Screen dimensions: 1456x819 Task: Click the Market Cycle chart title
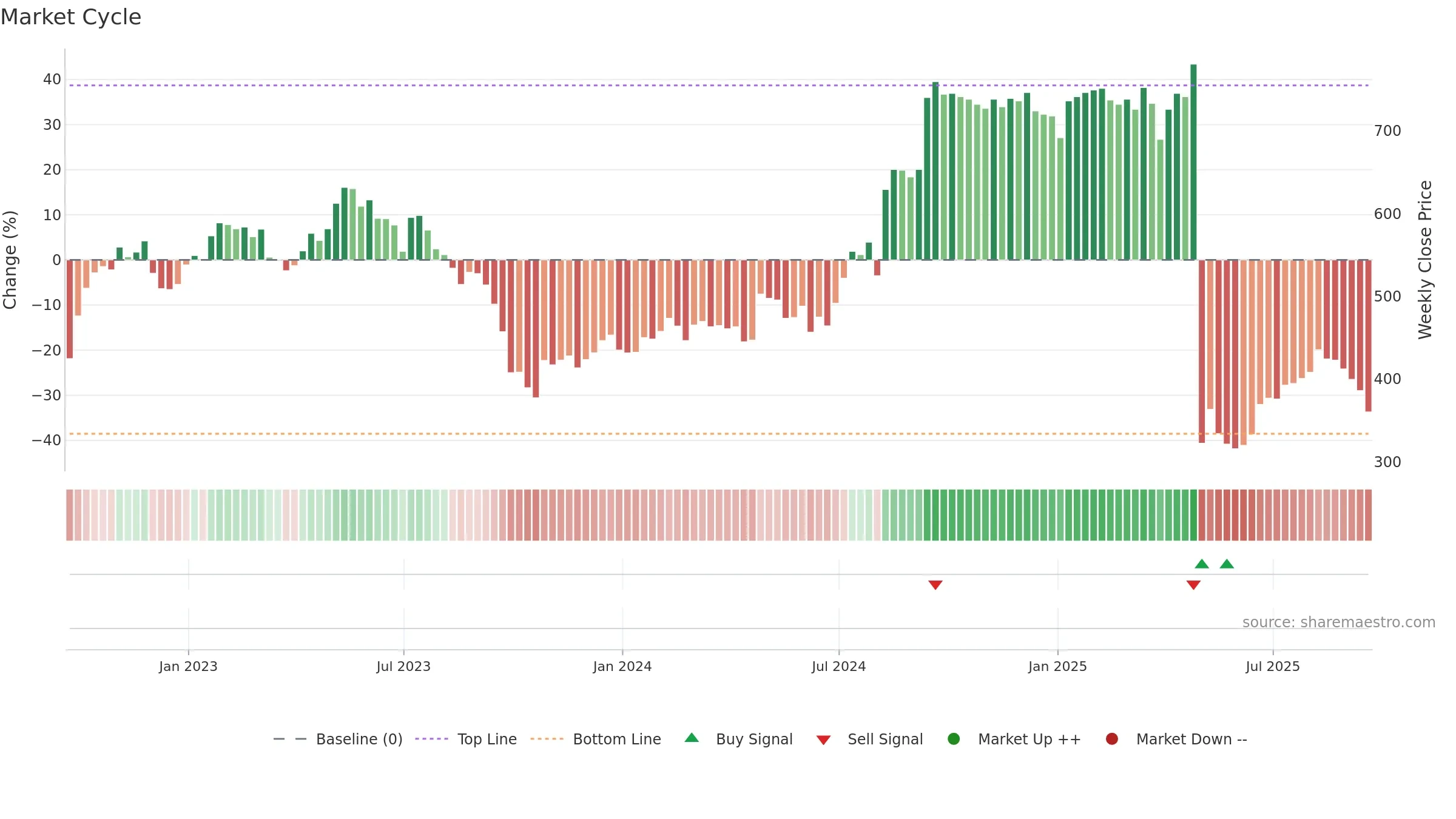71,17
